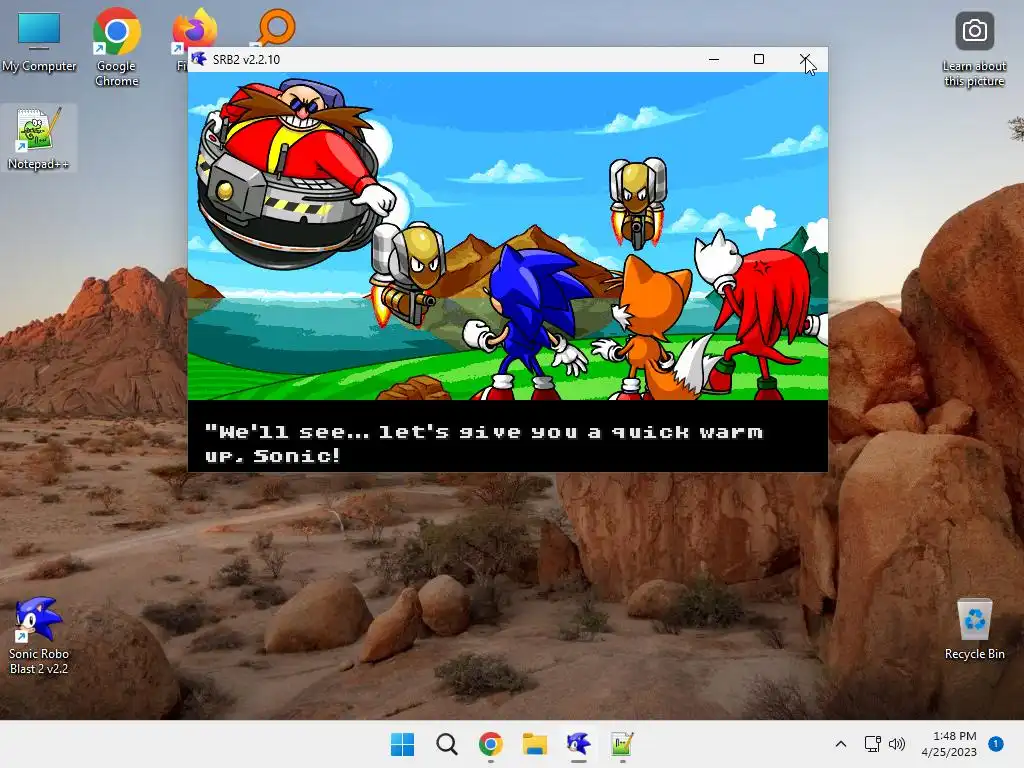The height and width of the screenshot is (768, 1024).
Task: Click the SRB2 v2.2.10 title text
Action: point(246,59)
